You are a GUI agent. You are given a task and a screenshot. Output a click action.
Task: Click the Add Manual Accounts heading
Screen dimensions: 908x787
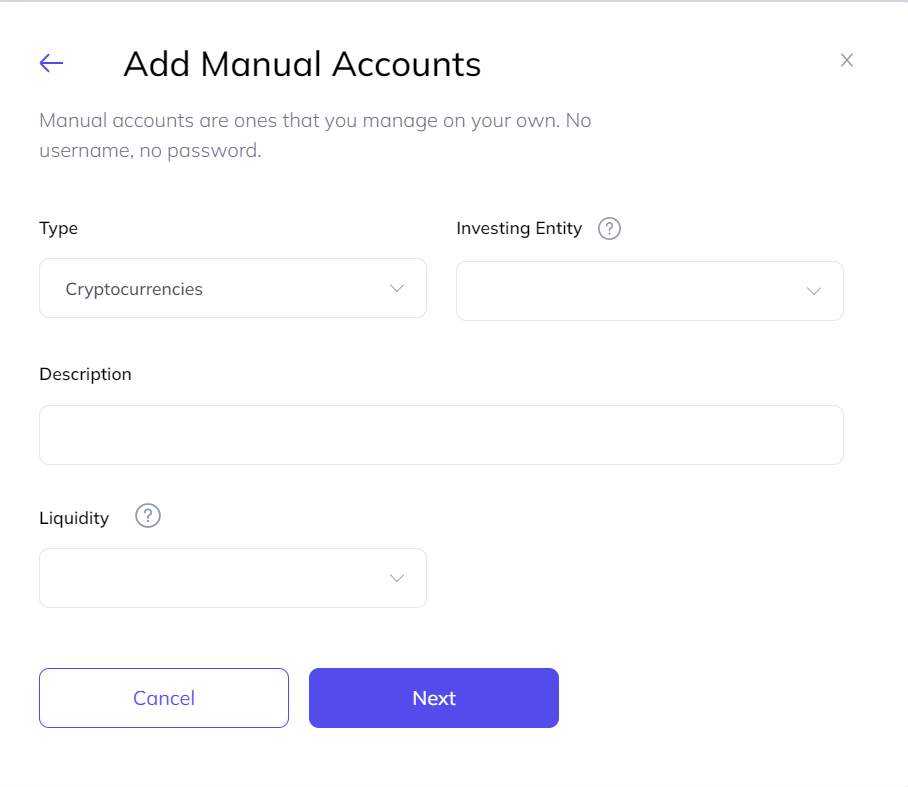pos(302,64)
